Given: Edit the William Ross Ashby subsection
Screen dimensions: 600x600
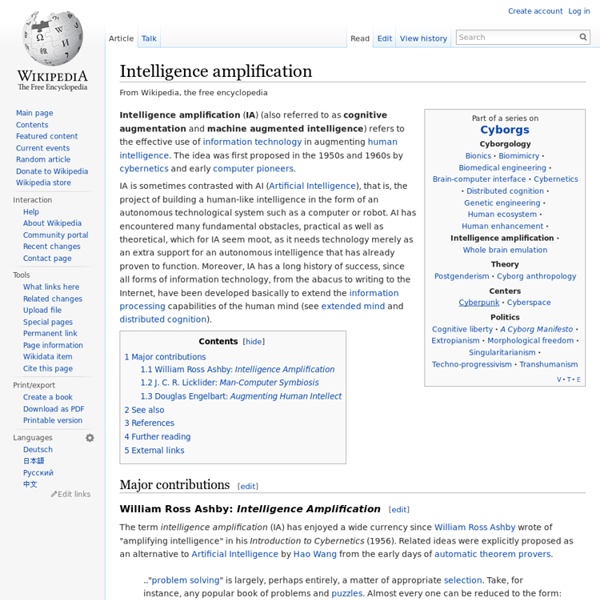Looking at the screenshot, I should tap(399, 509).
